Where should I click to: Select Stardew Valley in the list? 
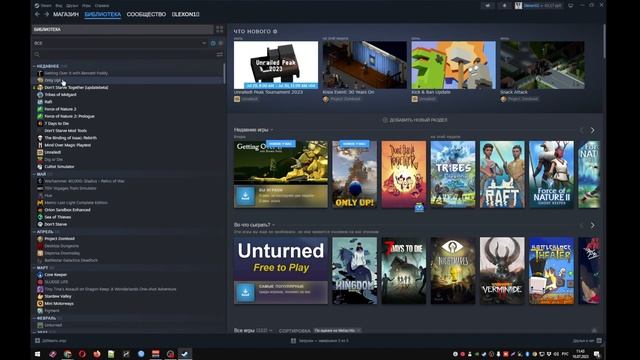(58, 296)
